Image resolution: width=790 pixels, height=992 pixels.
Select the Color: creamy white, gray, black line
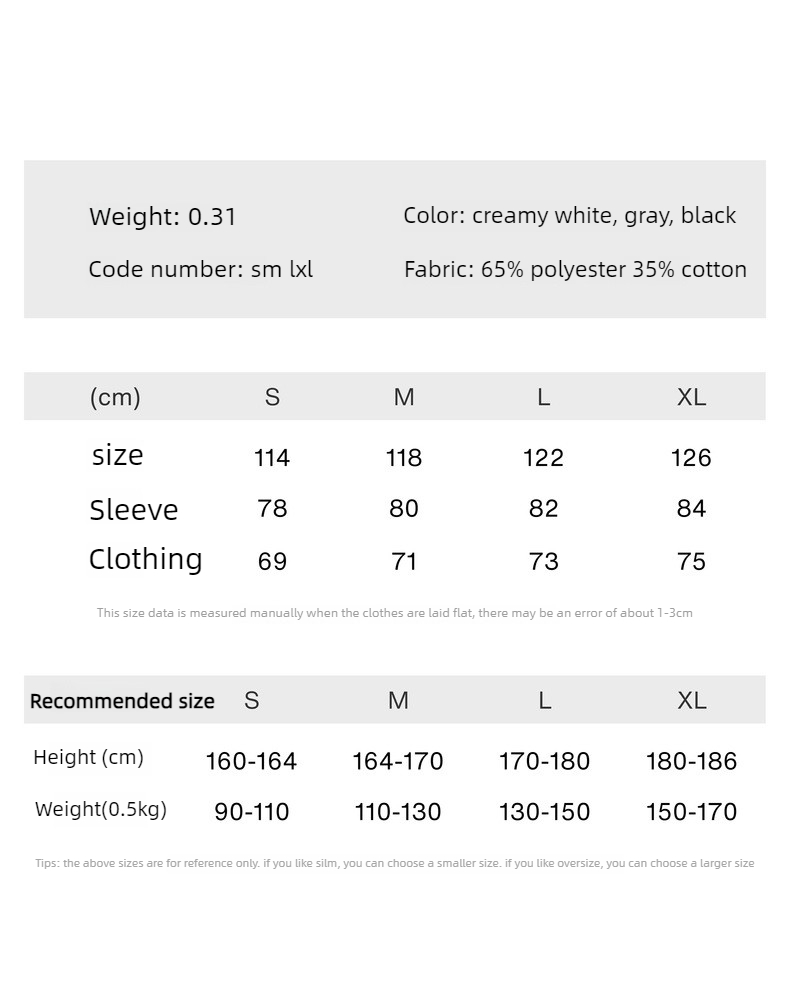(x=569, y=216)
